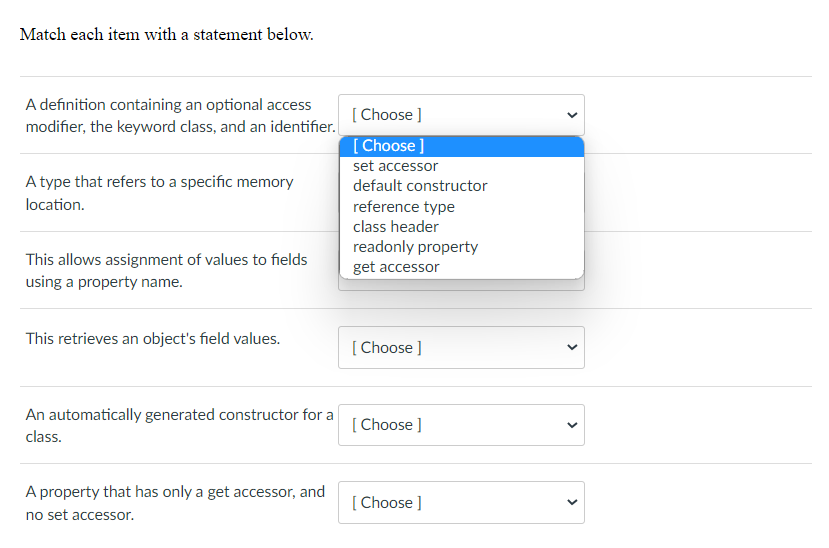The width and height of the screenshot is (829, 548).
Task: Click chevron on the get-accessor-only property dropdown
Action: click(x=572, y=503)
